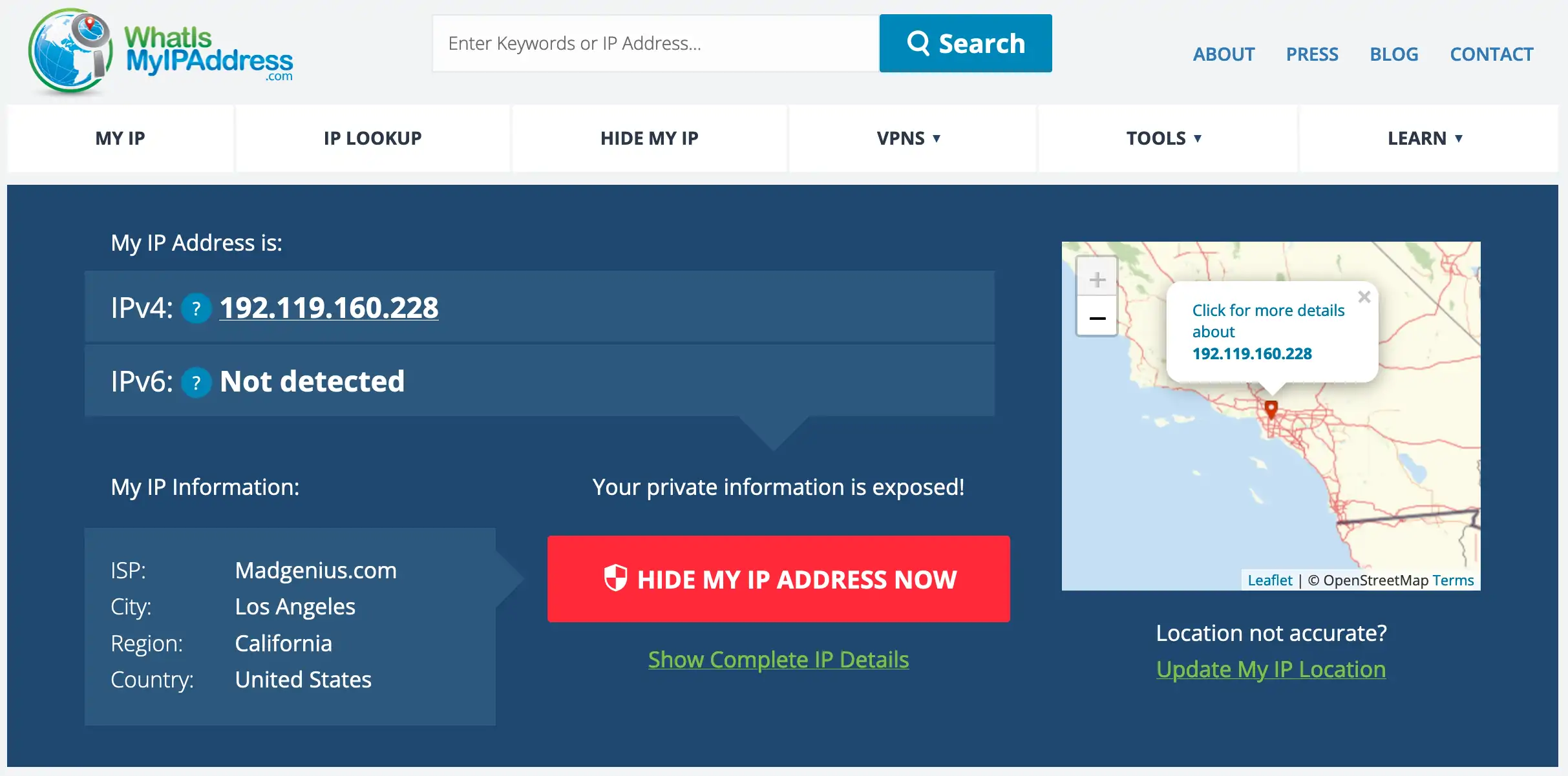Open the IPv6 question mark help icon

(198, 382)
